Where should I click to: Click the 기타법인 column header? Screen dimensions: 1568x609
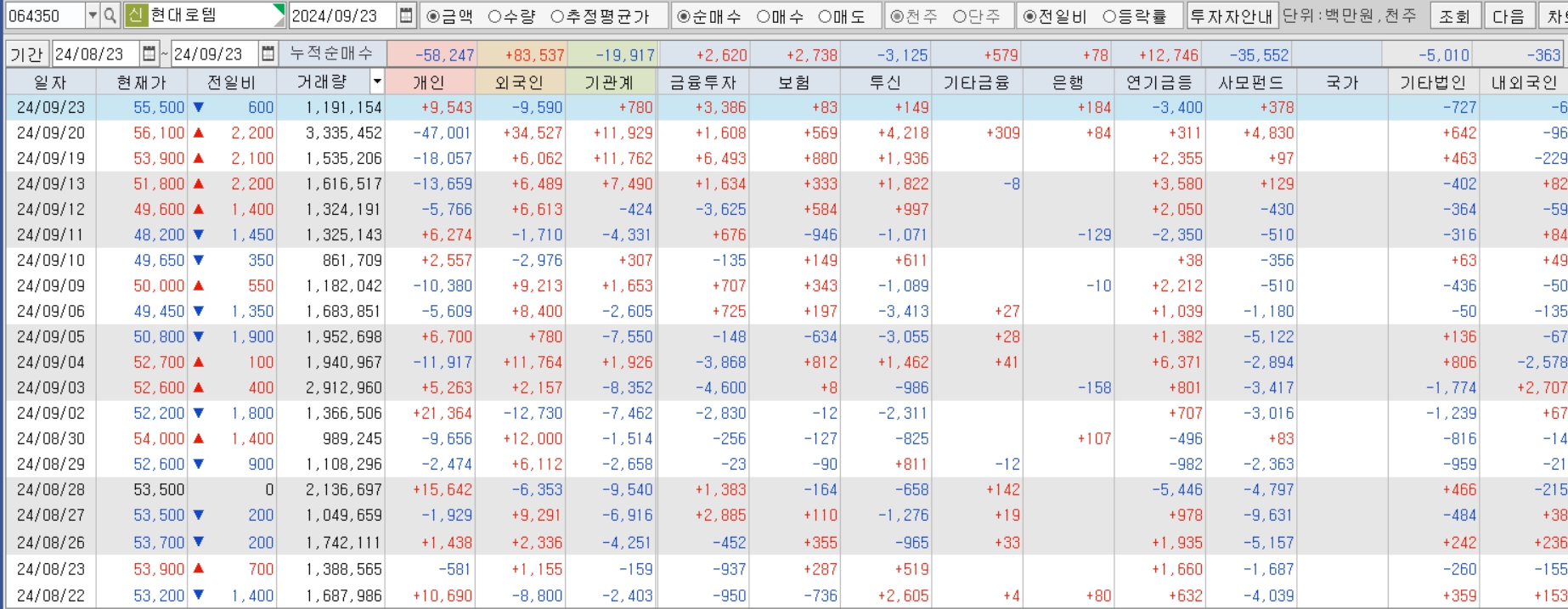[1432, 82]
